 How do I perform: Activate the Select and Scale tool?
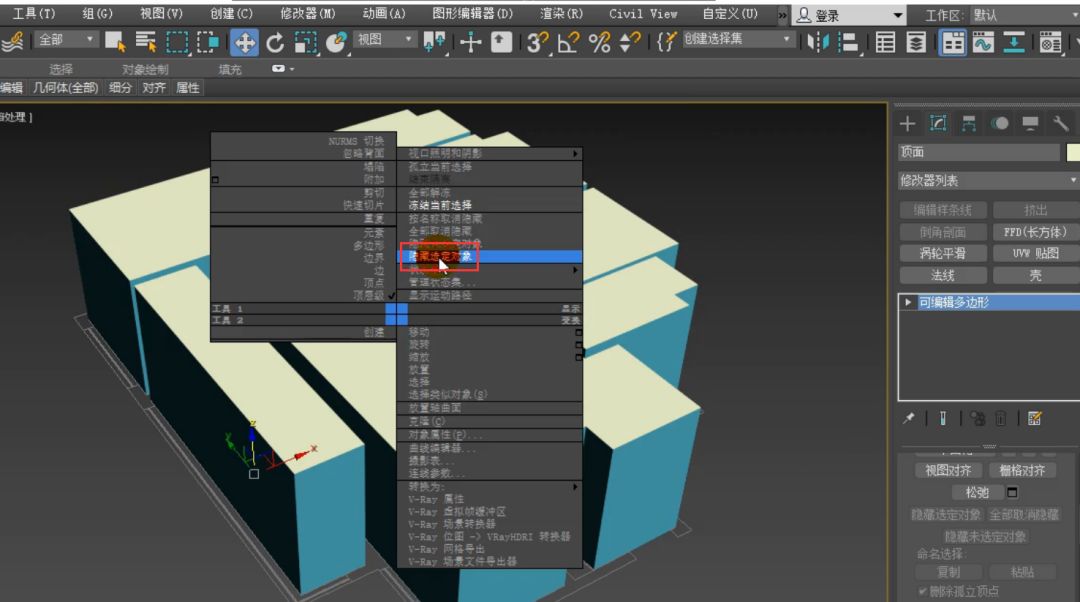point(305,43)
